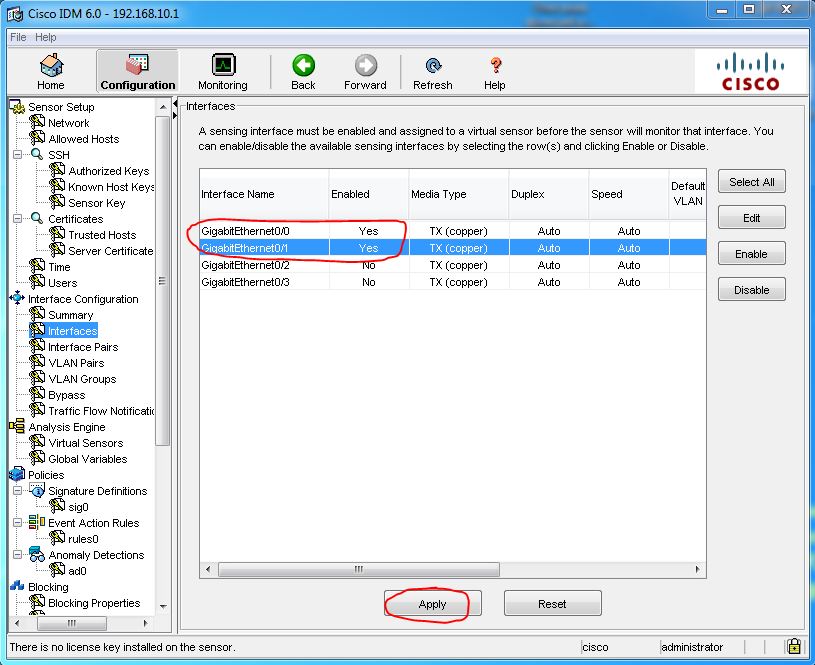Click the tree's vertical scrollbar thumb
This screenshot has height=665, width=815.
click(163, 281)
